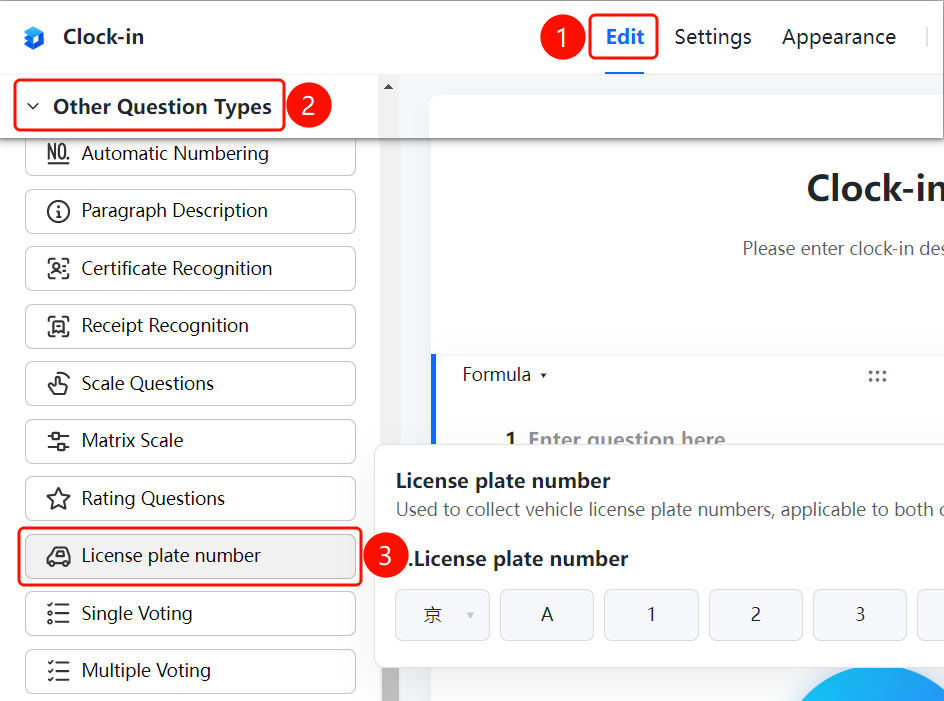Click the license plate box showing 2
This screenshot has width=944, height=701.
(756, 615)
